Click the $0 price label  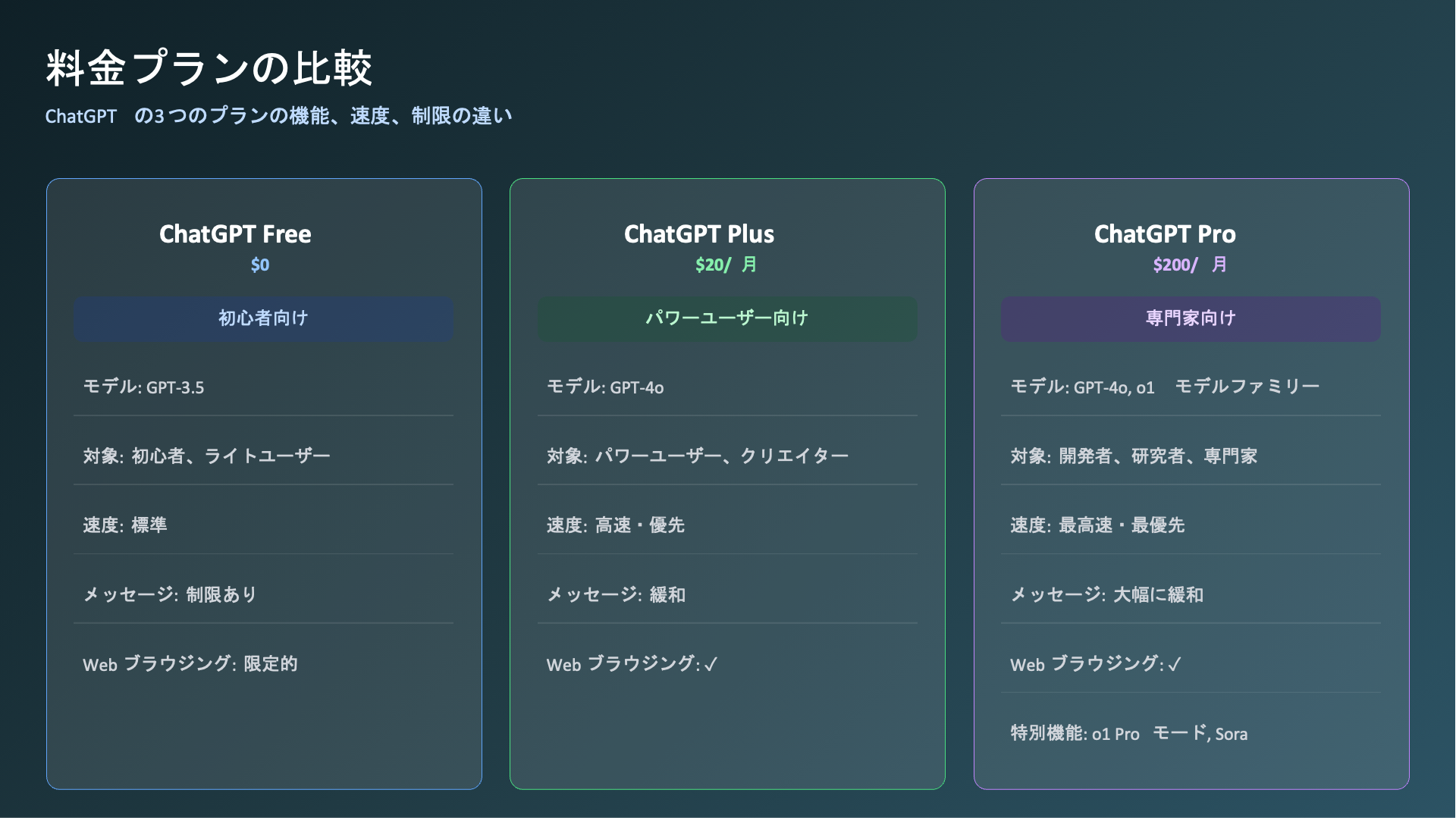click(260, 265)
